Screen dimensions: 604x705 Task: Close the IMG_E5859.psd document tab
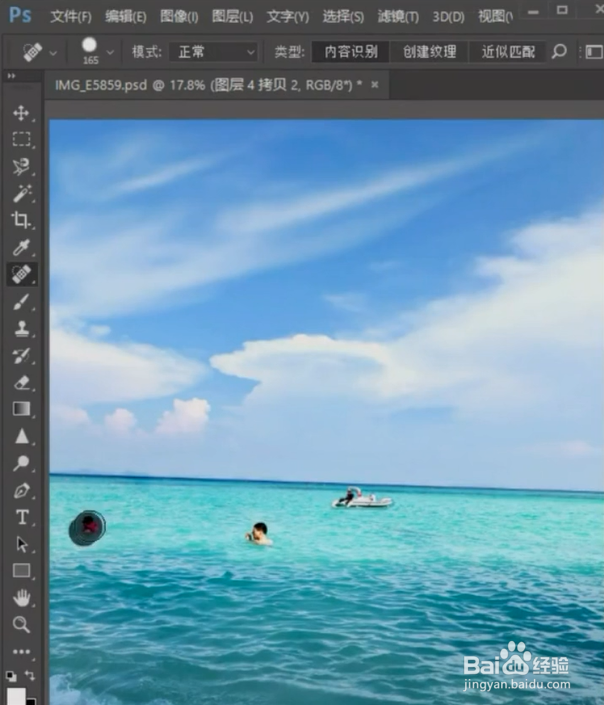pyautogui.click(x=375, y=85)
